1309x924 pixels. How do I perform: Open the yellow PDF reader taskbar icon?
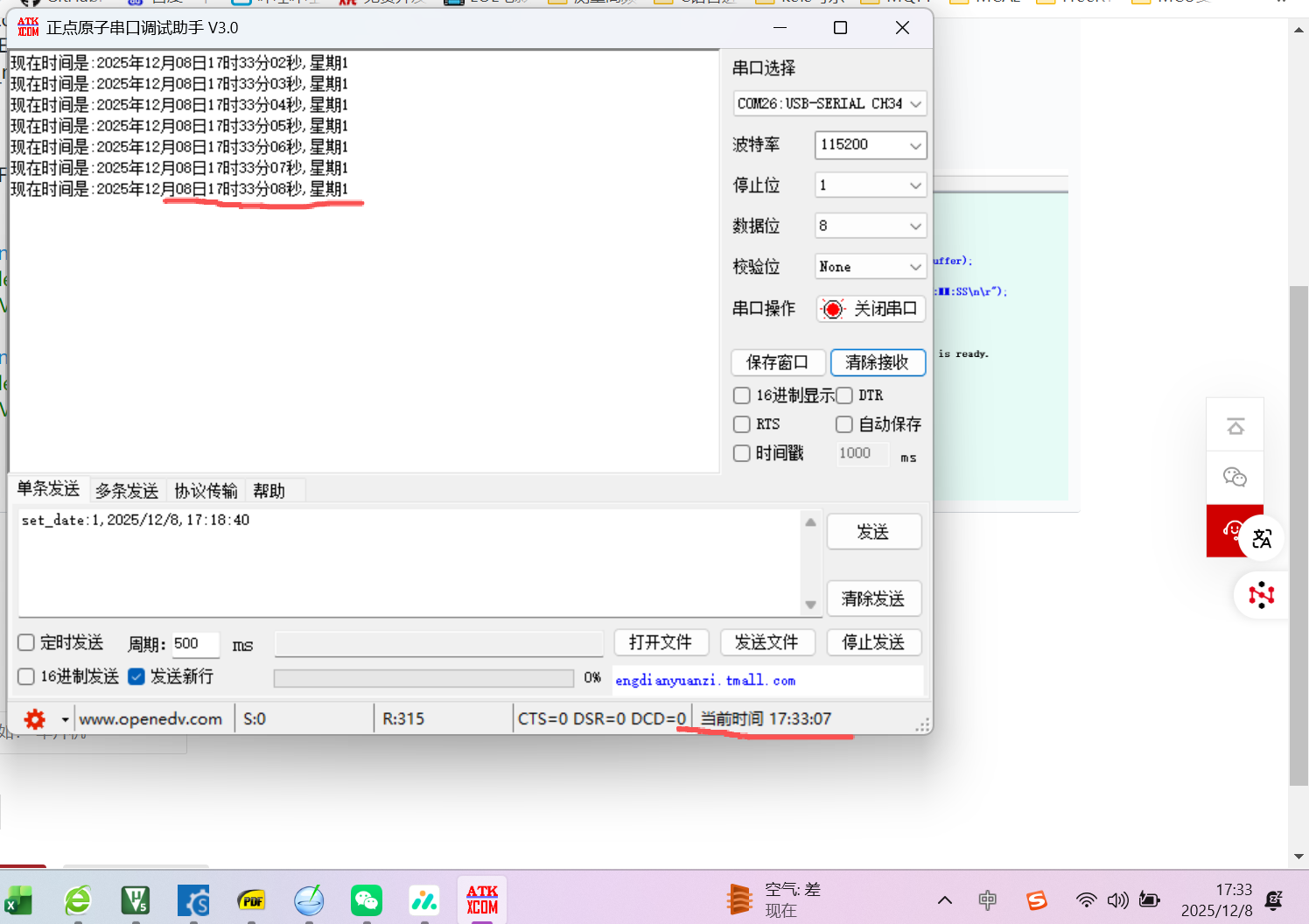pos(251,900)
